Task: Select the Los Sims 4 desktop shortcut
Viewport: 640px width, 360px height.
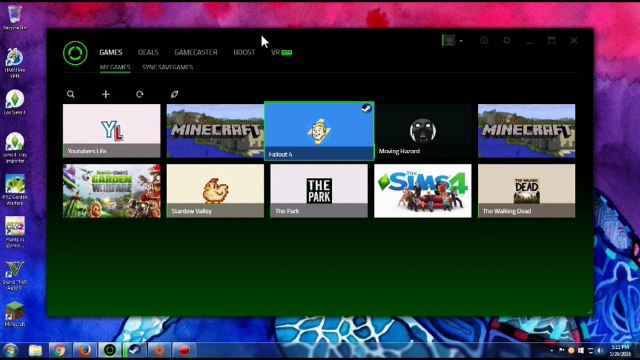Action: pos(15,102)
